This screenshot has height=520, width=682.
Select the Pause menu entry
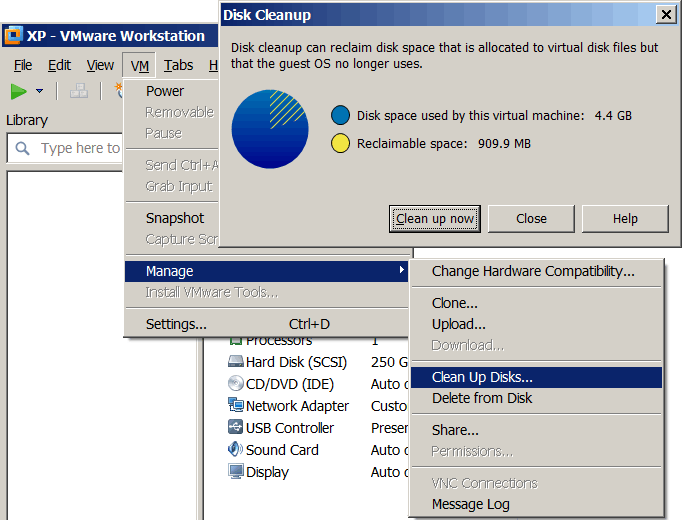pos(171,133)
